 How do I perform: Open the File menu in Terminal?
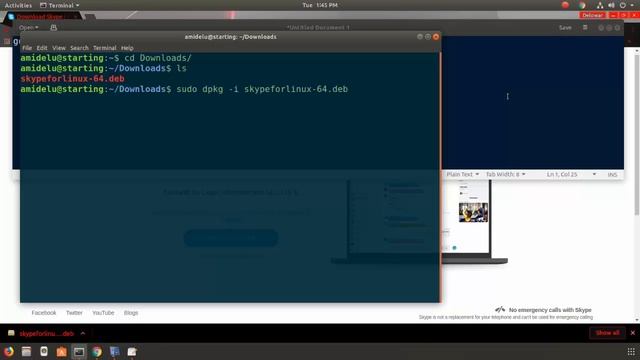tap(27, 48)
